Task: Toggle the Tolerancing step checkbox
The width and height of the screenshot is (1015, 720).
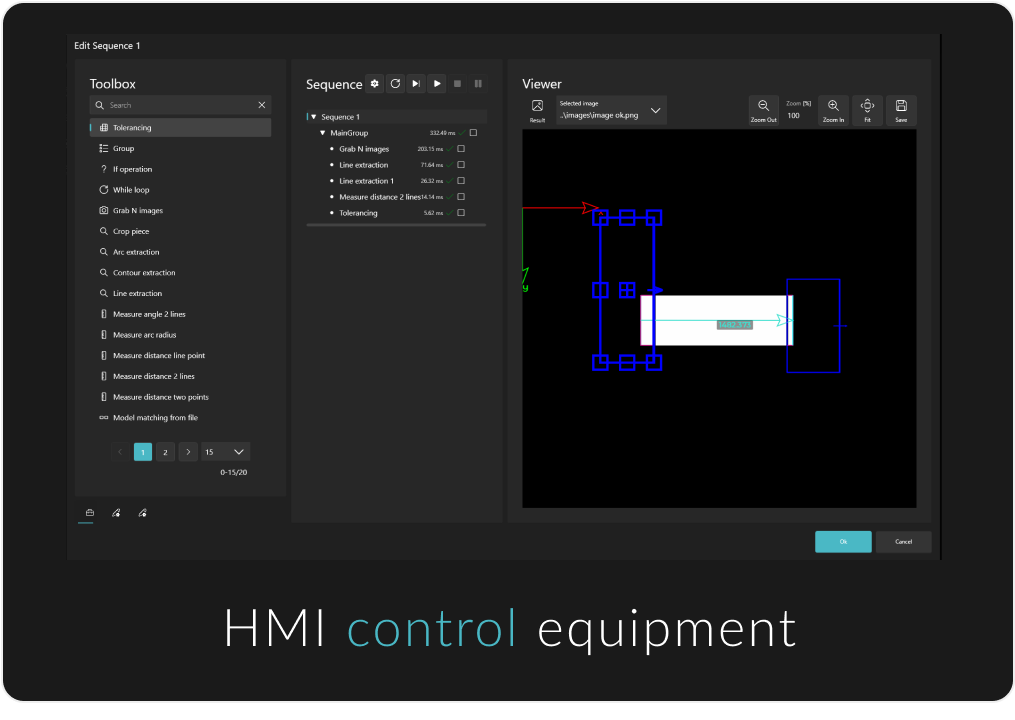Action: (461, 212)
